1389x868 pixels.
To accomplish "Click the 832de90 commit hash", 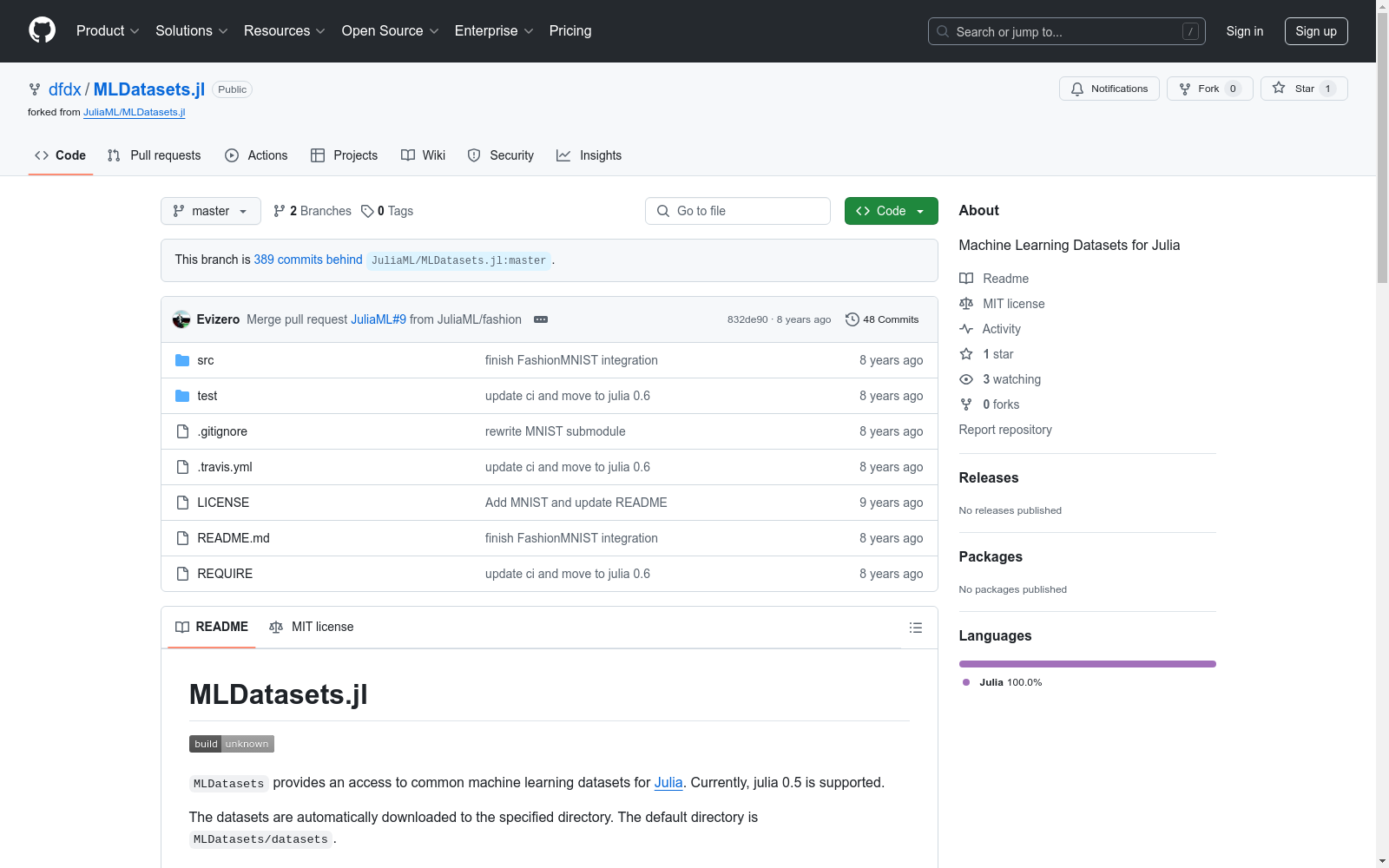I will pyautogui.click(x=747, y=319).
